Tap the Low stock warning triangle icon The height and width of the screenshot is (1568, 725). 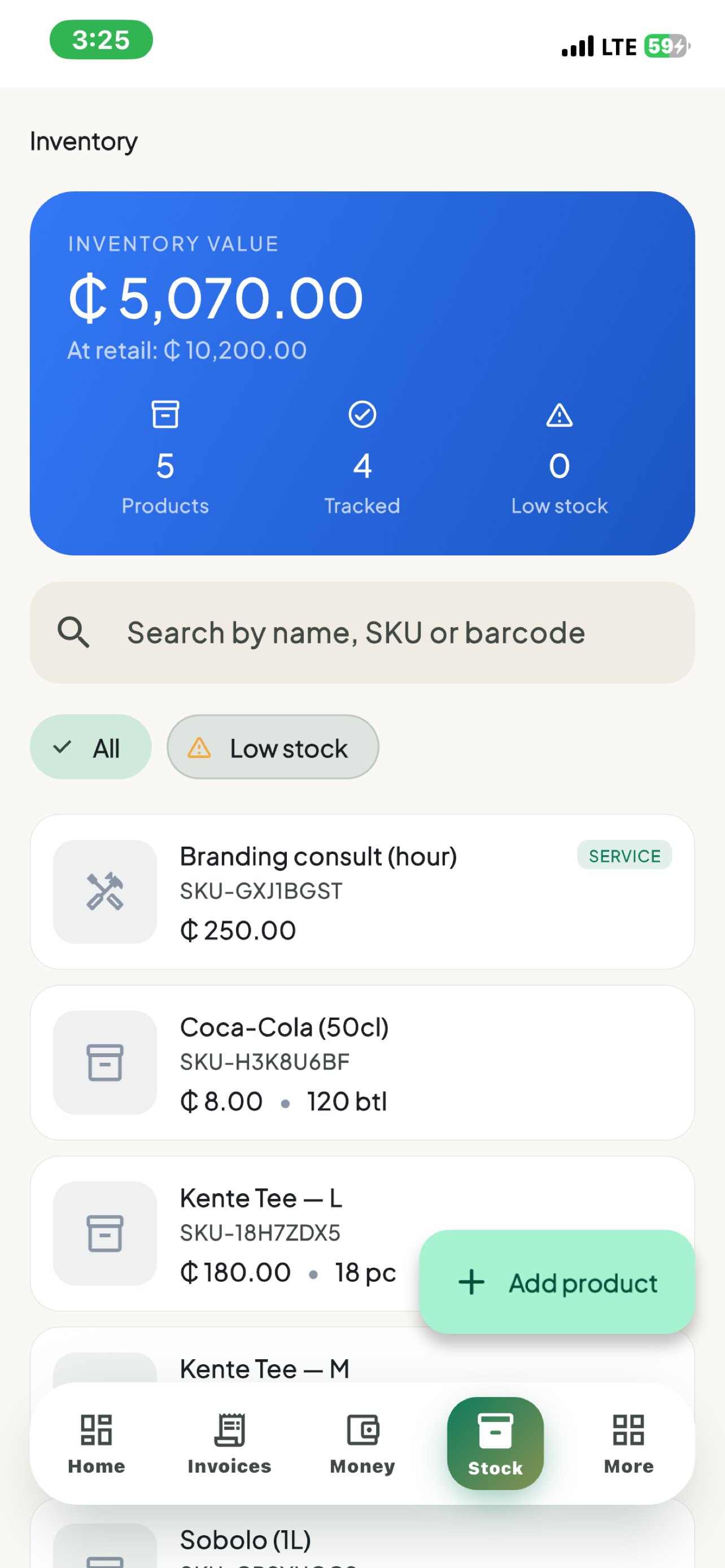(x=560, y=414)
